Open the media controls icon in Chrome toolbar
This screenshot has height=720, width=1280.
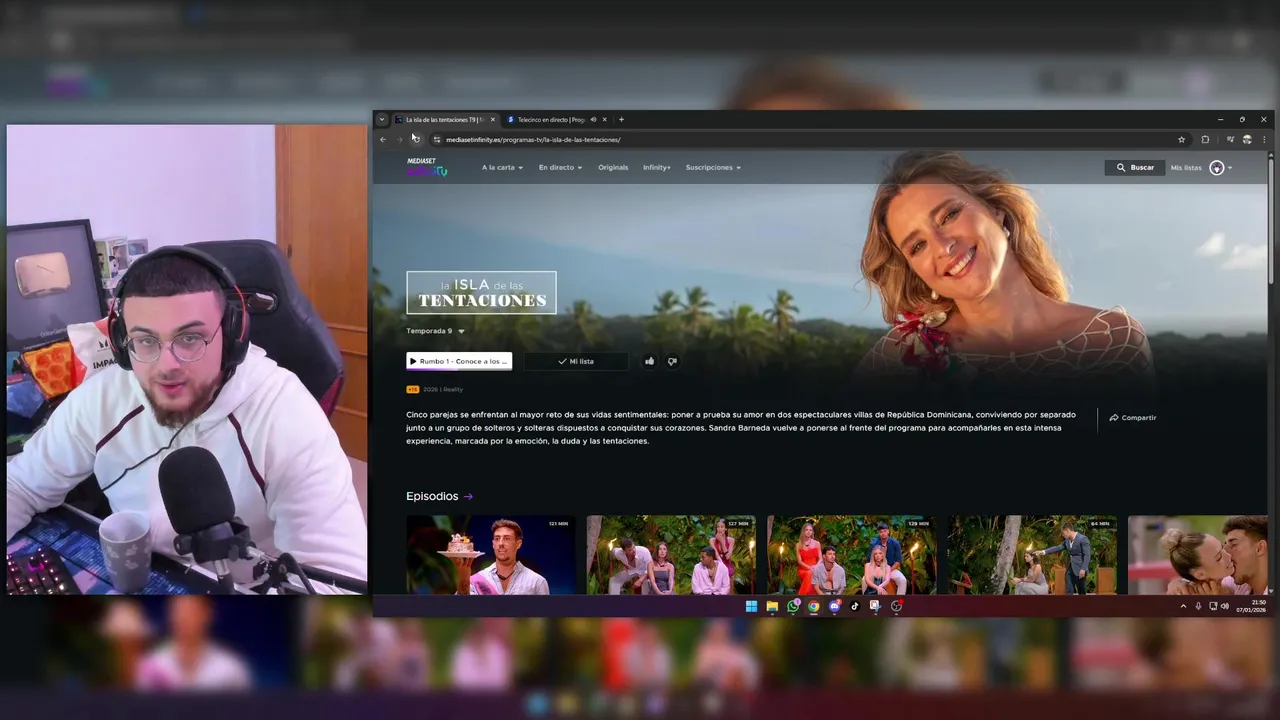(x=1231, y=140)
